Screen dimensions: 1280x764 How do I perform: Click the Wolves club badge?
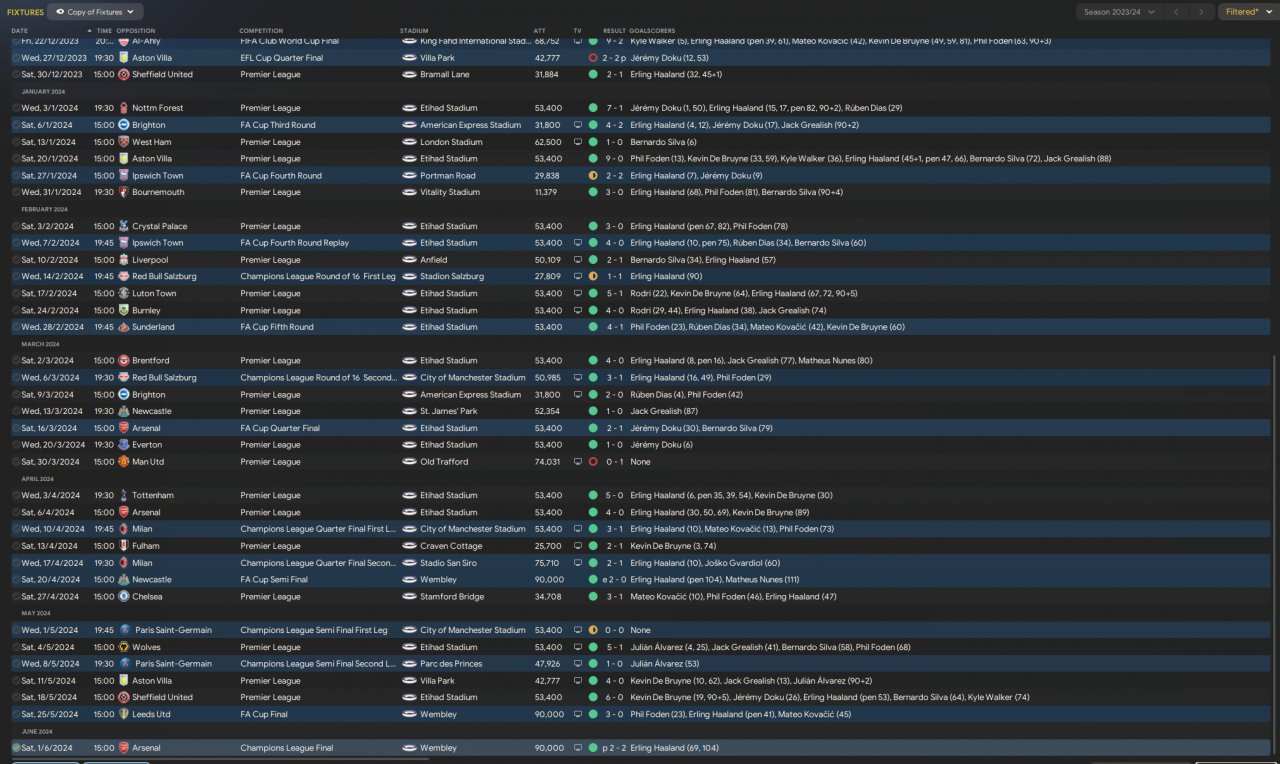124,647
